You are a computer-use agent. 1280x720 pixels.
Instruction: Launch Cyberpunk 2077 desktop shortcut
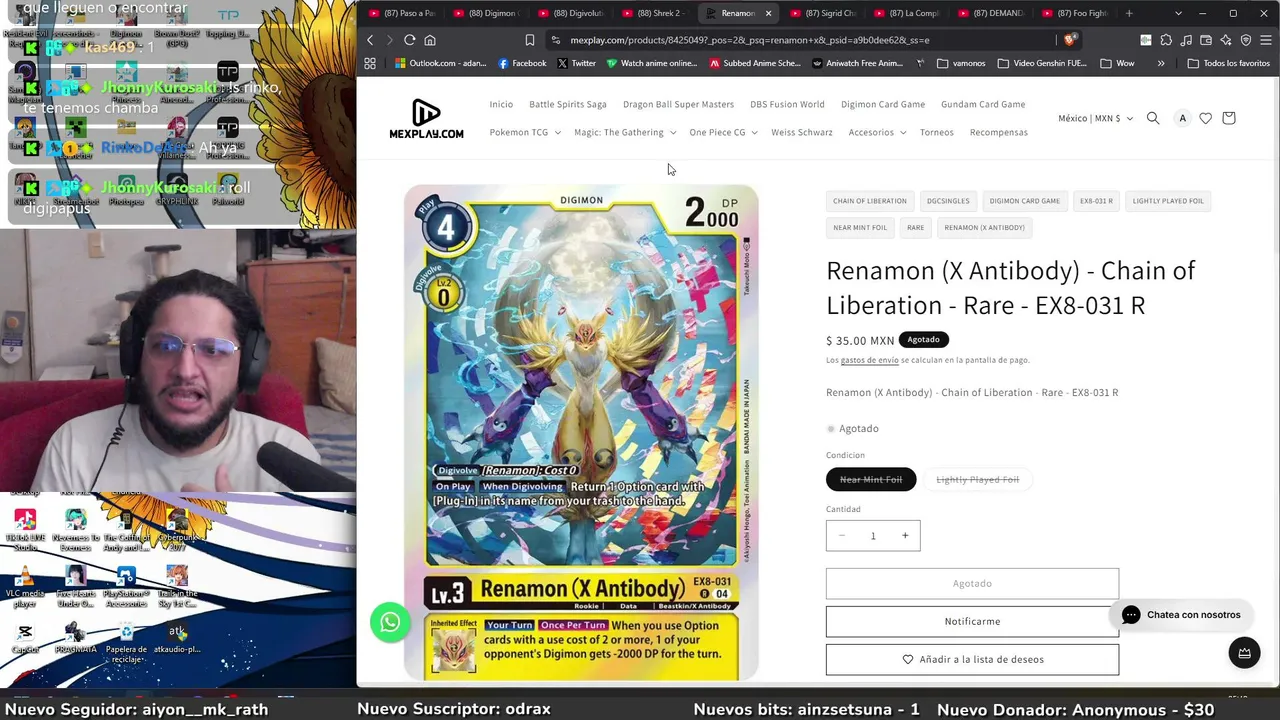(177, 530)
